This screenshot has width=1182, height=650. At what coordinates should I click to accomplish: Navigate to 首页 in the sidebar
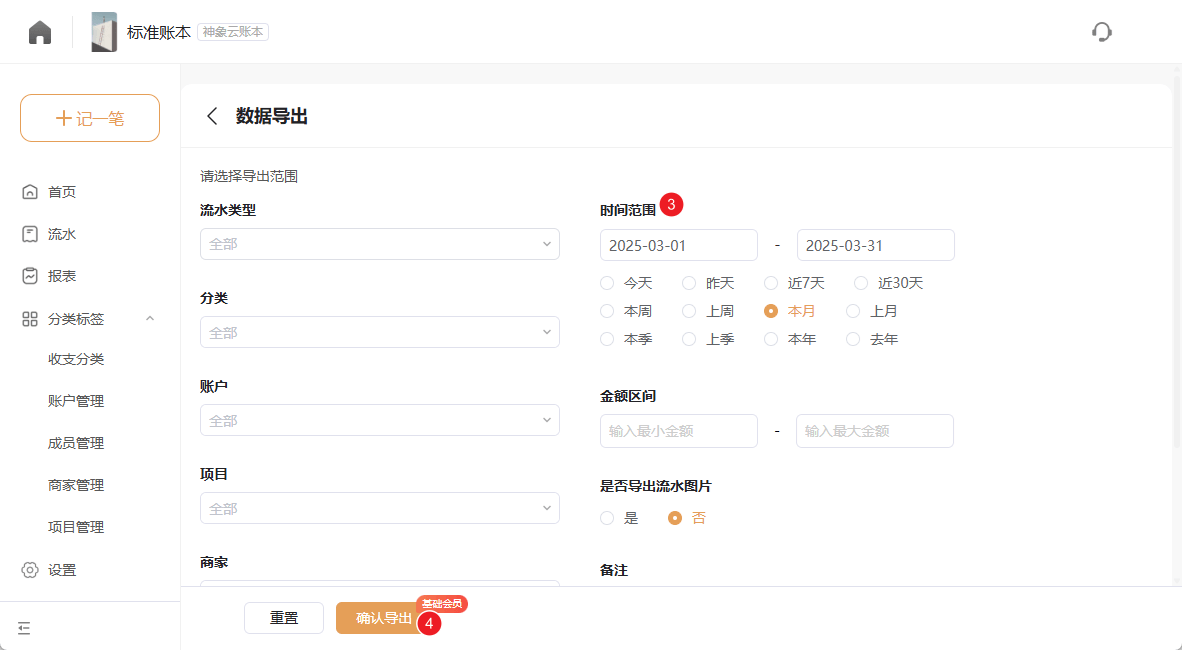click(x=61, y=192)
